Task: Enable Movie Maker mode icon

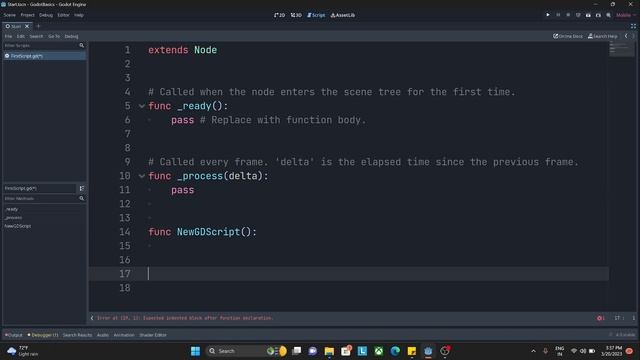Action: [x=608, y=15]
